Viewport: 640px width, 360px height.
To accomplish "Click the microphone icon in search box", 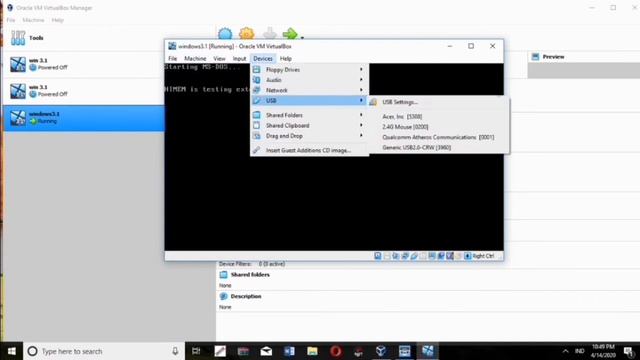I will [x=175, y=351].
